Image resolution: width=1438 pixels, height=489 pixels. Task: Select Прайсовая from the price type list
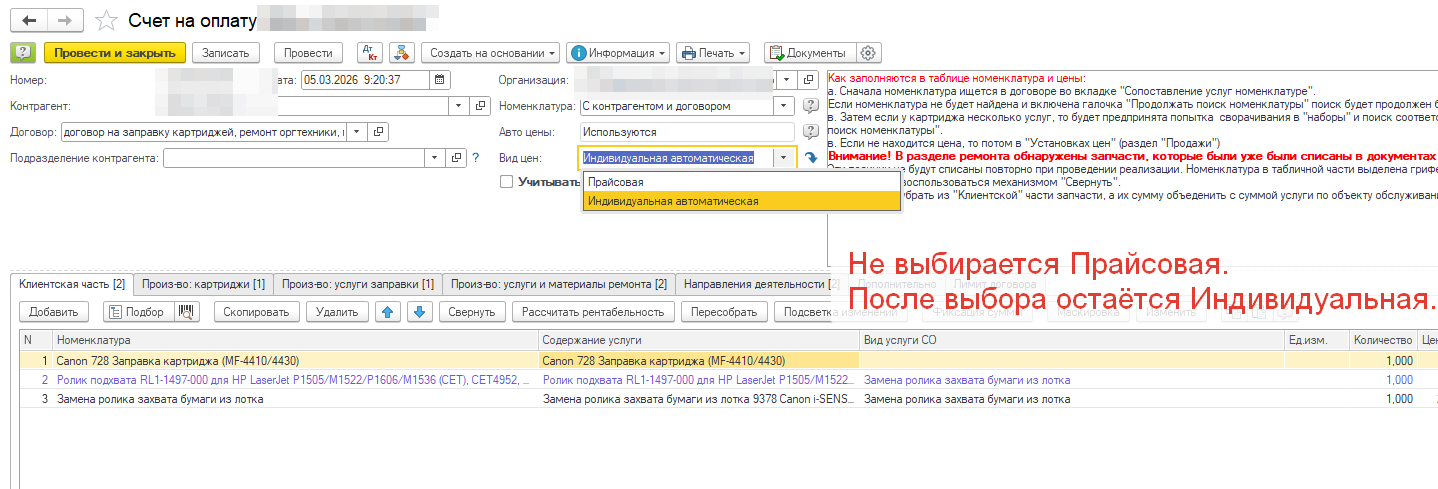point(616,182)
